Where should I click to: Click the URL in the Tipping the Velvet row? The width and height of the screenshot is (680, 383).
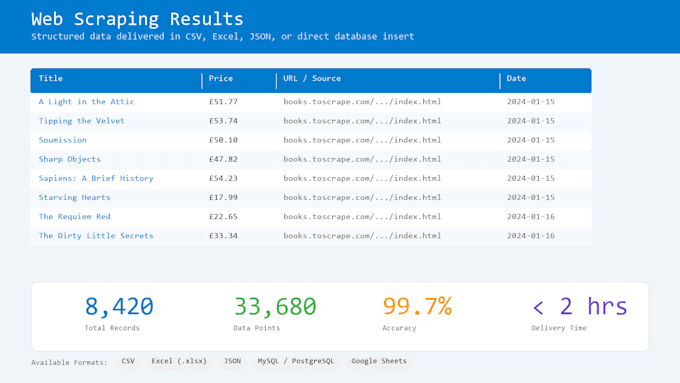coord(362,121)
